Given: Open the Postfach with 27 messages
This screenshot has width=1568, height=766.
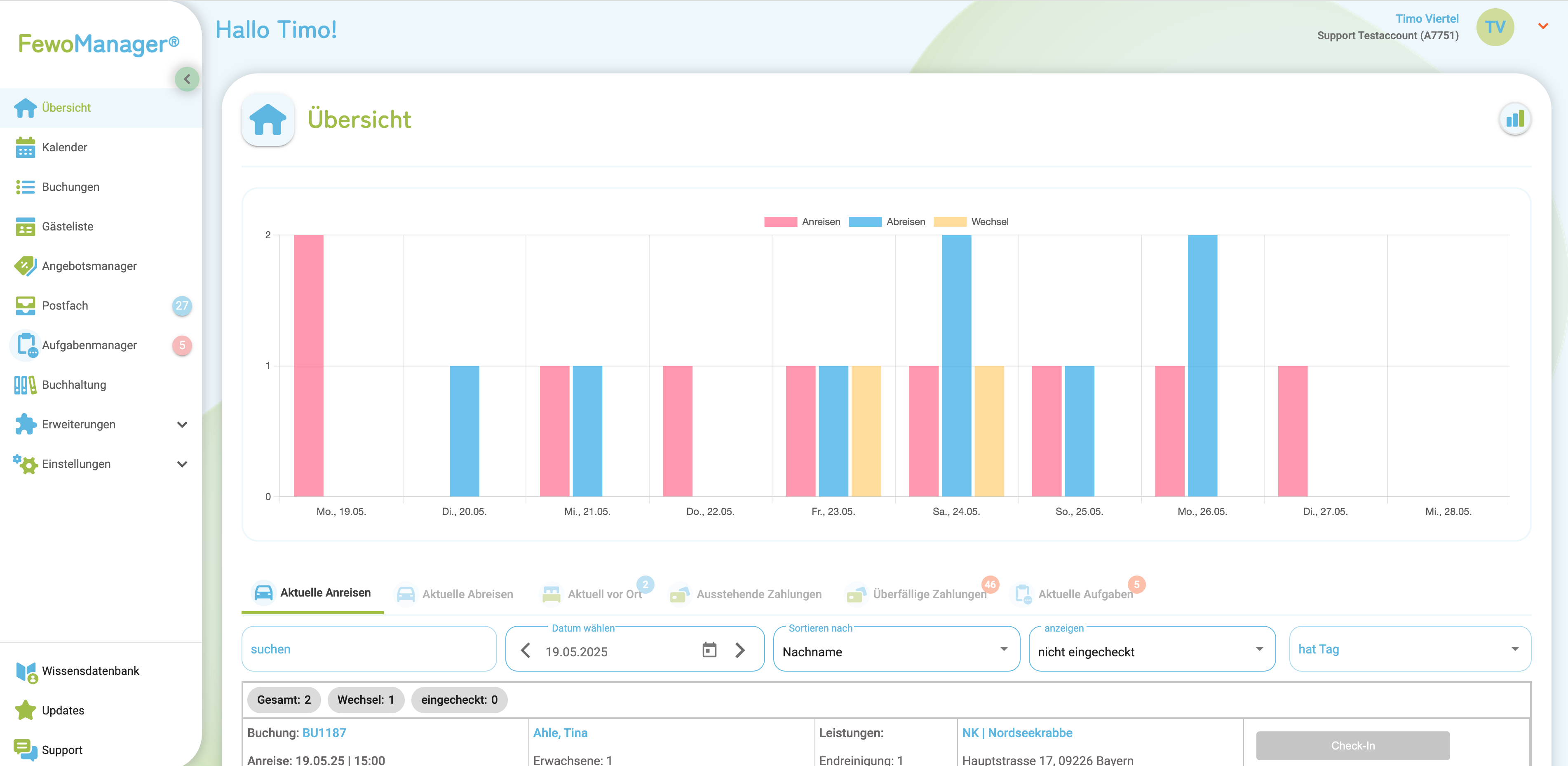Looking at the screenshot, I should click(65, 305).
